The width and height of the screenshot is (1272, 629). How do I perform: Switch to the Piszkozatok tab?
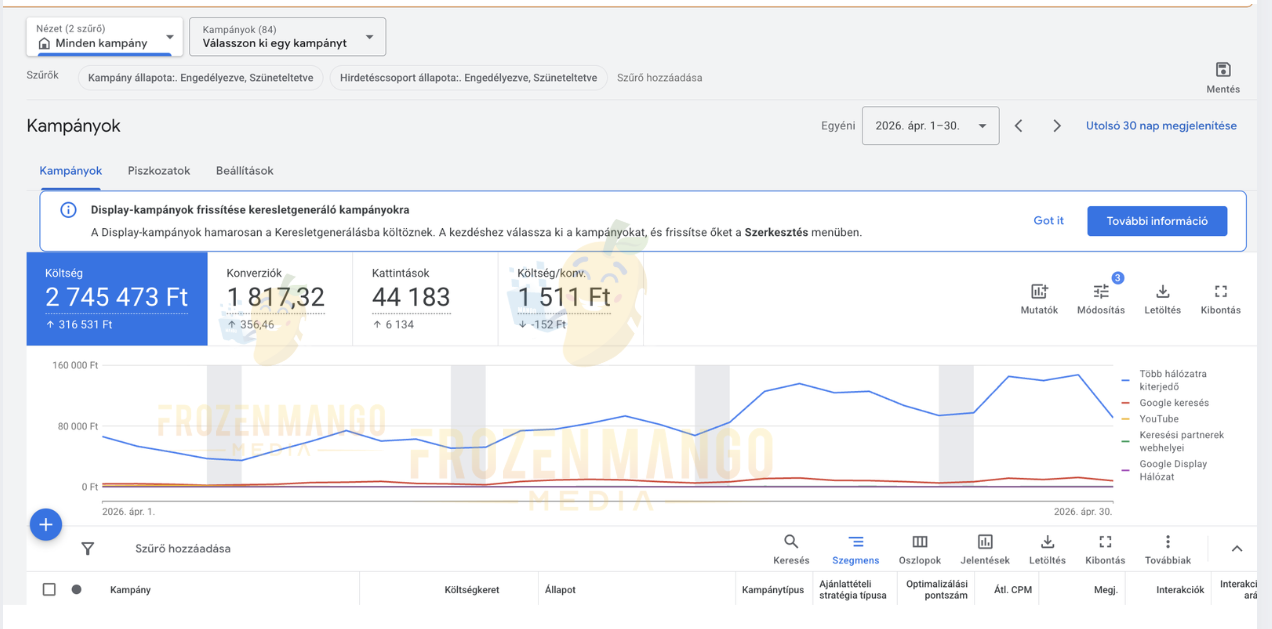point(159,171)
